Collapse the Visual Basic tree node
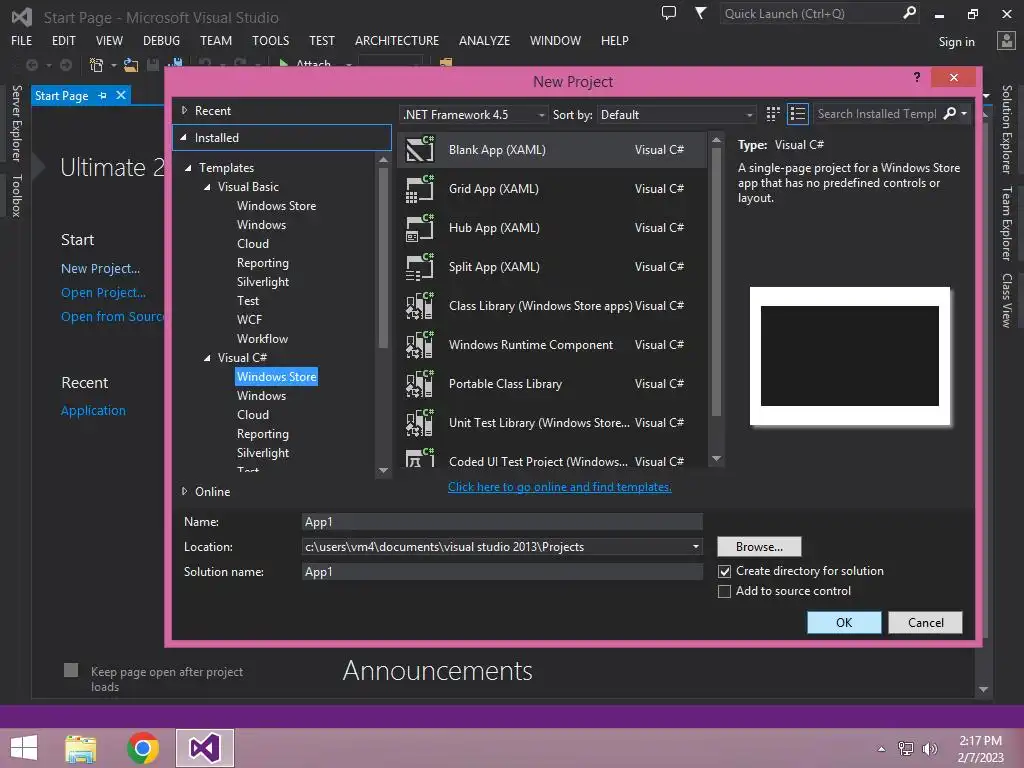1024x768 pixels. 207,187
